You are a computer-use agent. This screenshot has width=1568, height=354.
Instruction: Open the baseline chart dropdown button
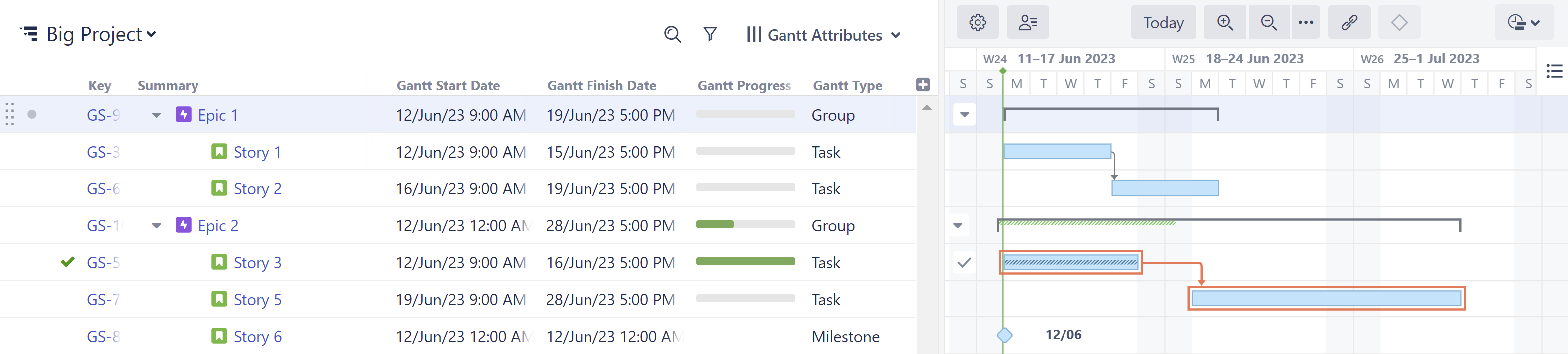(x=1523, y=22)
